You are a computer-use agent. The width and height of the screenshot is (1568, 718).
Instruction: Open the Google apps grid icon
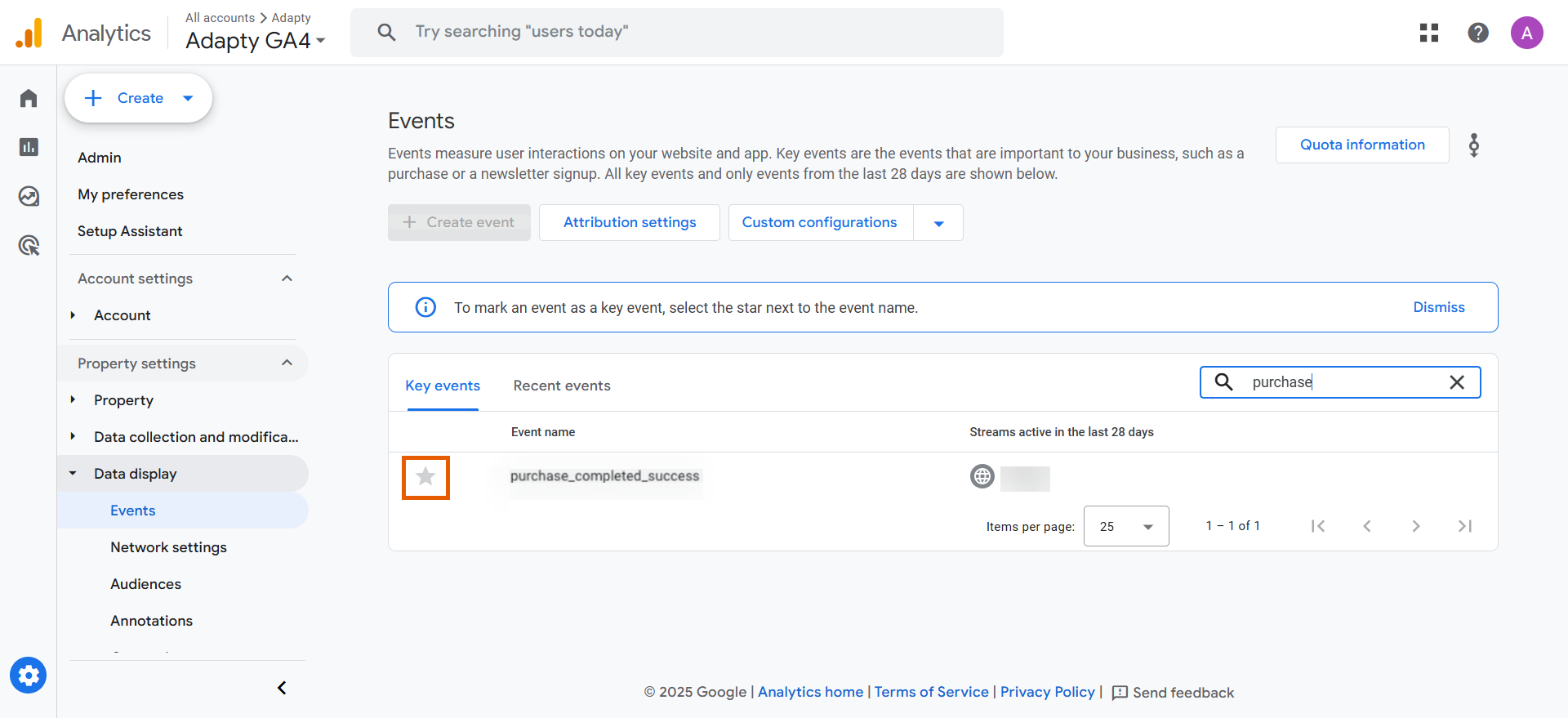pyautogui.click(x=1429, y=33)
